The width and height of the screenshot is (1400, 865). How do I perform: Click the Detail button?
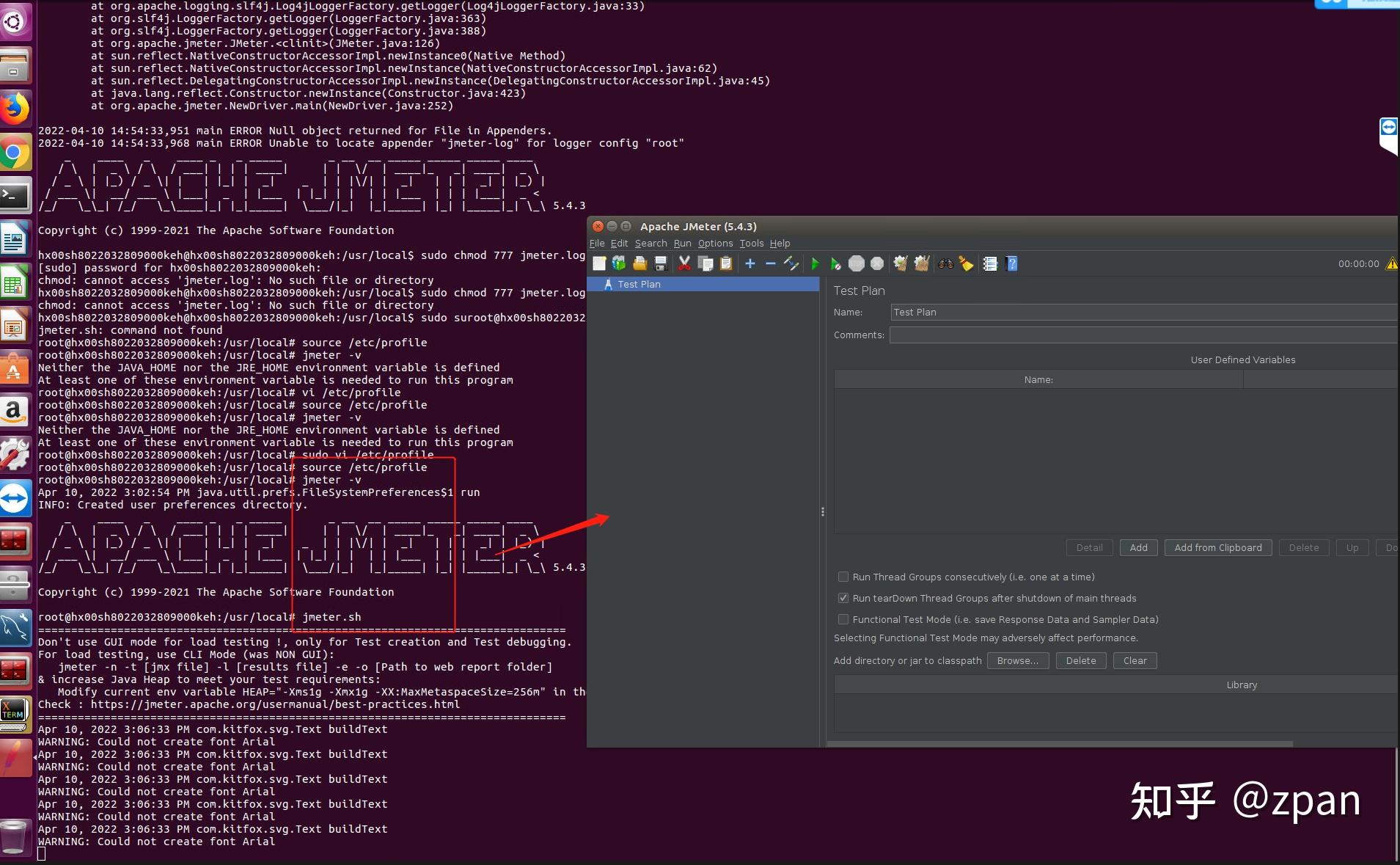coord(1090,547)
